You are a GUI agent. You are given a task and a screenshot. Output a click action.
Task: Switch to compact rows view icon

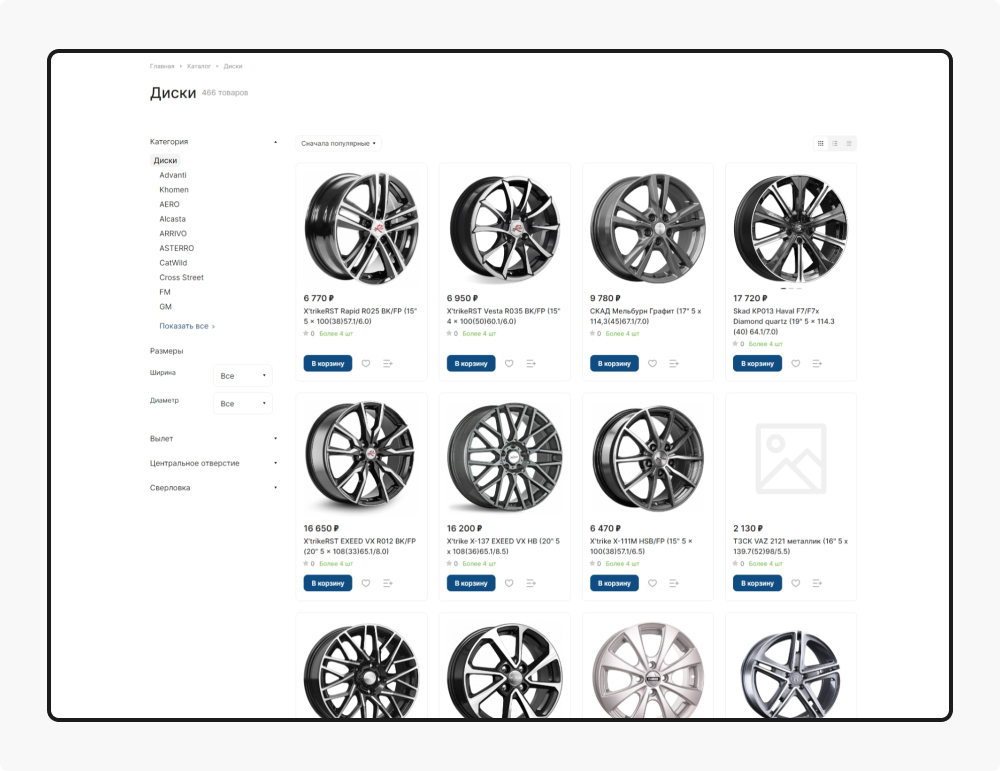coord(849,143)
